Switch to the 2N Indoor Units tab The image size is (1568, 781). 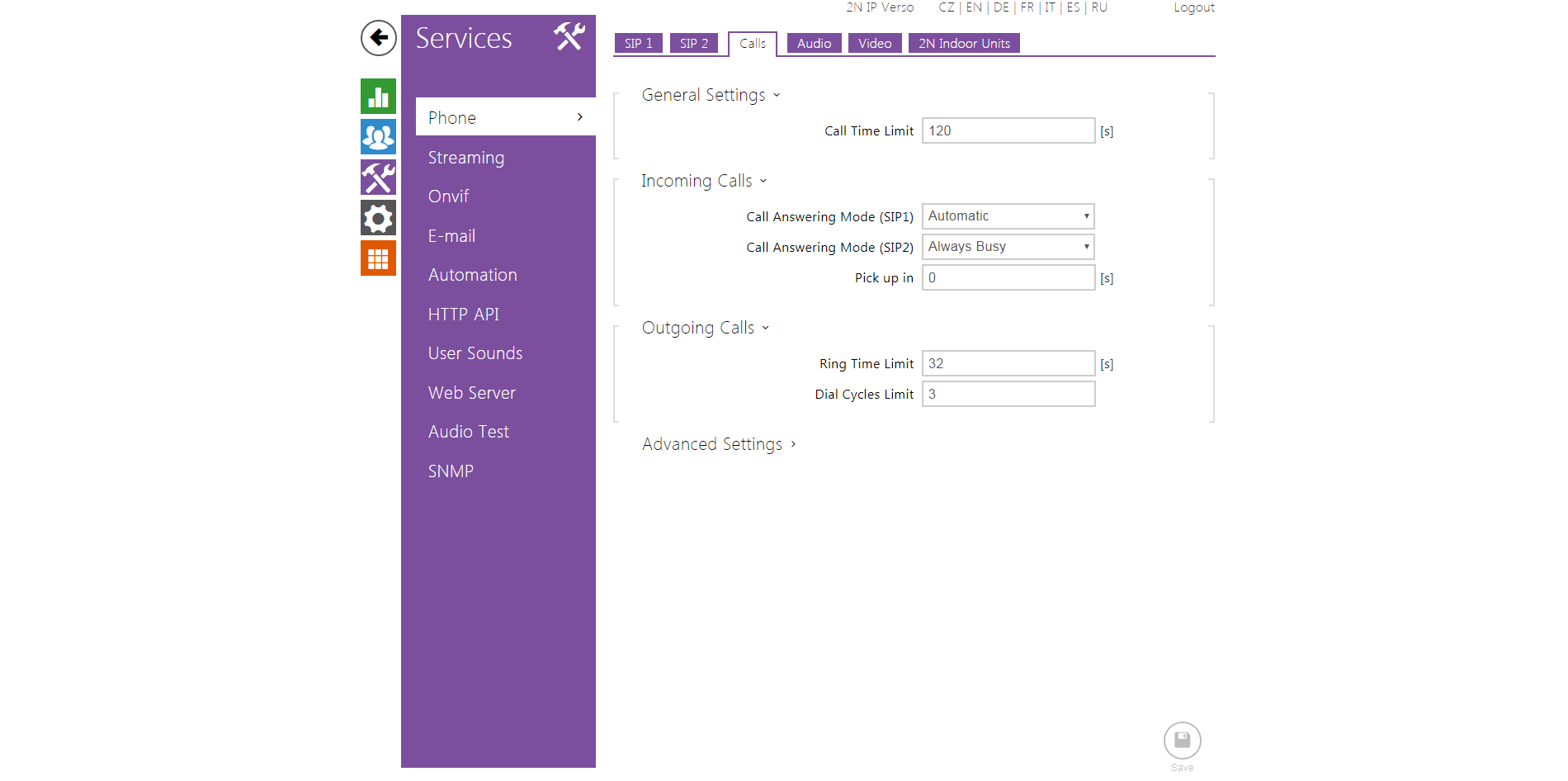964,44
